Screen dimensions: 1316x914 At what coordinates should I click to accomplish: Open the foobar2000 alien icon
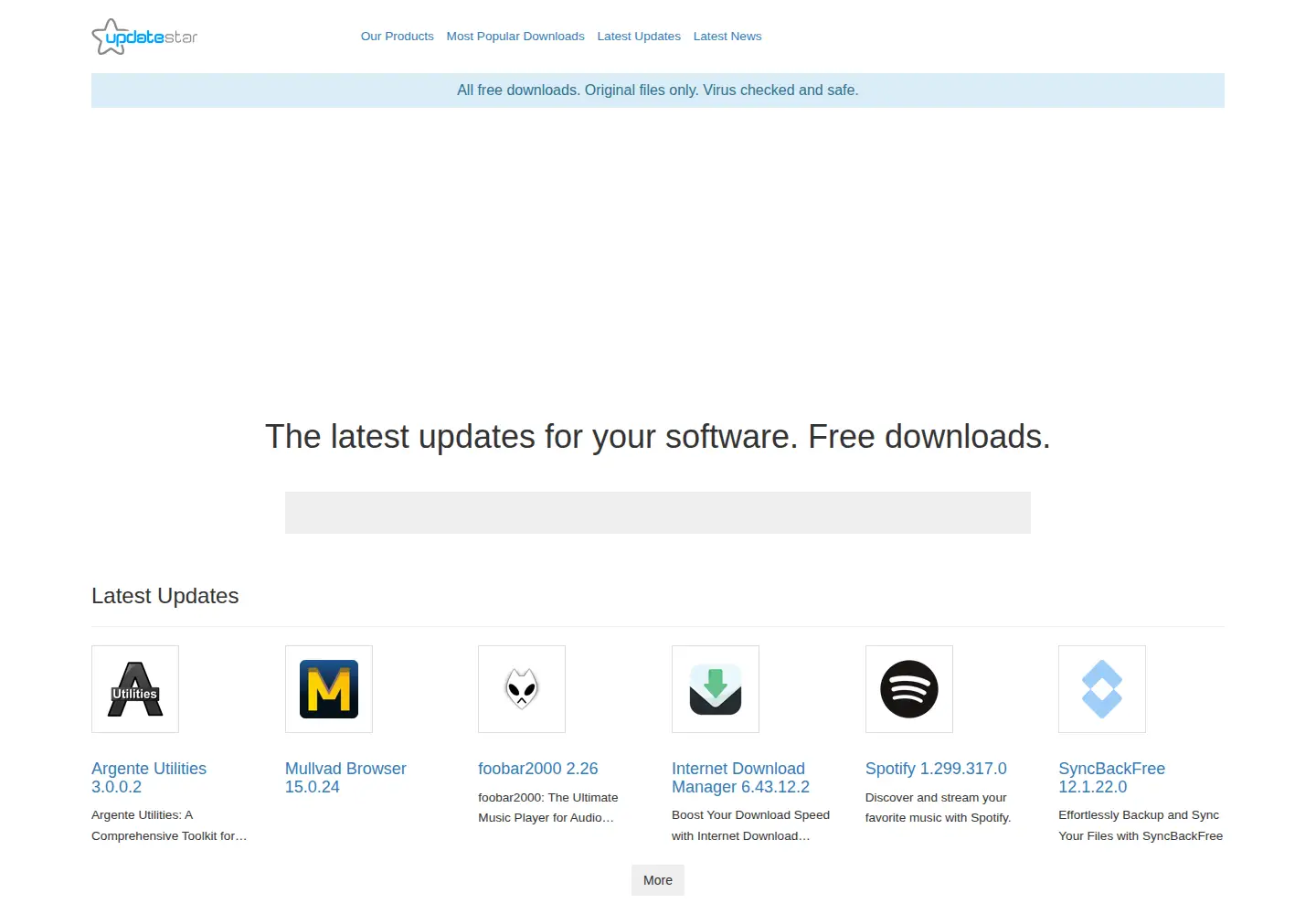point(522,689)
